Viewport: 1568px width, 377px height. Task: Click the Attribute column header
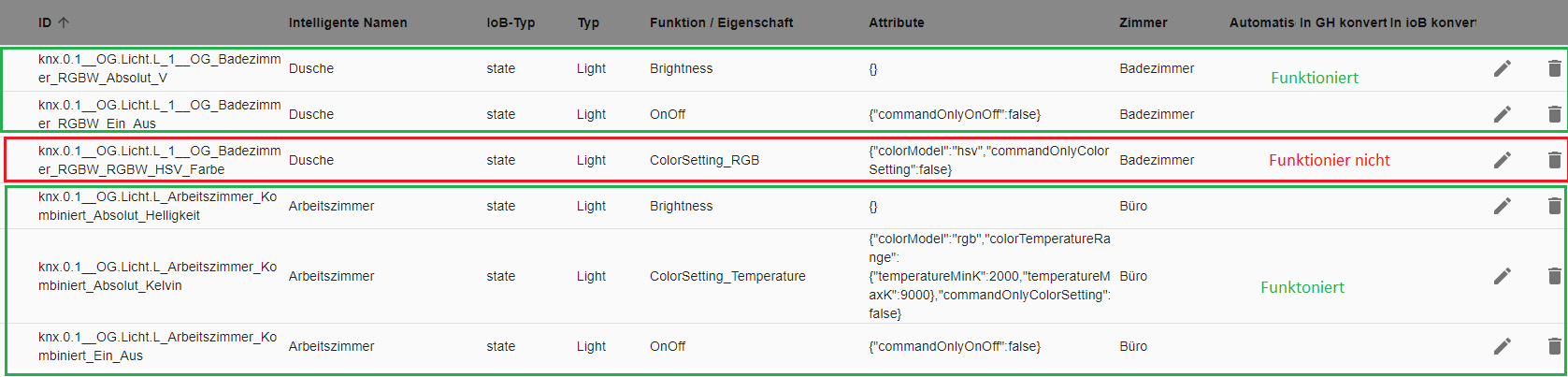(897, 22)
